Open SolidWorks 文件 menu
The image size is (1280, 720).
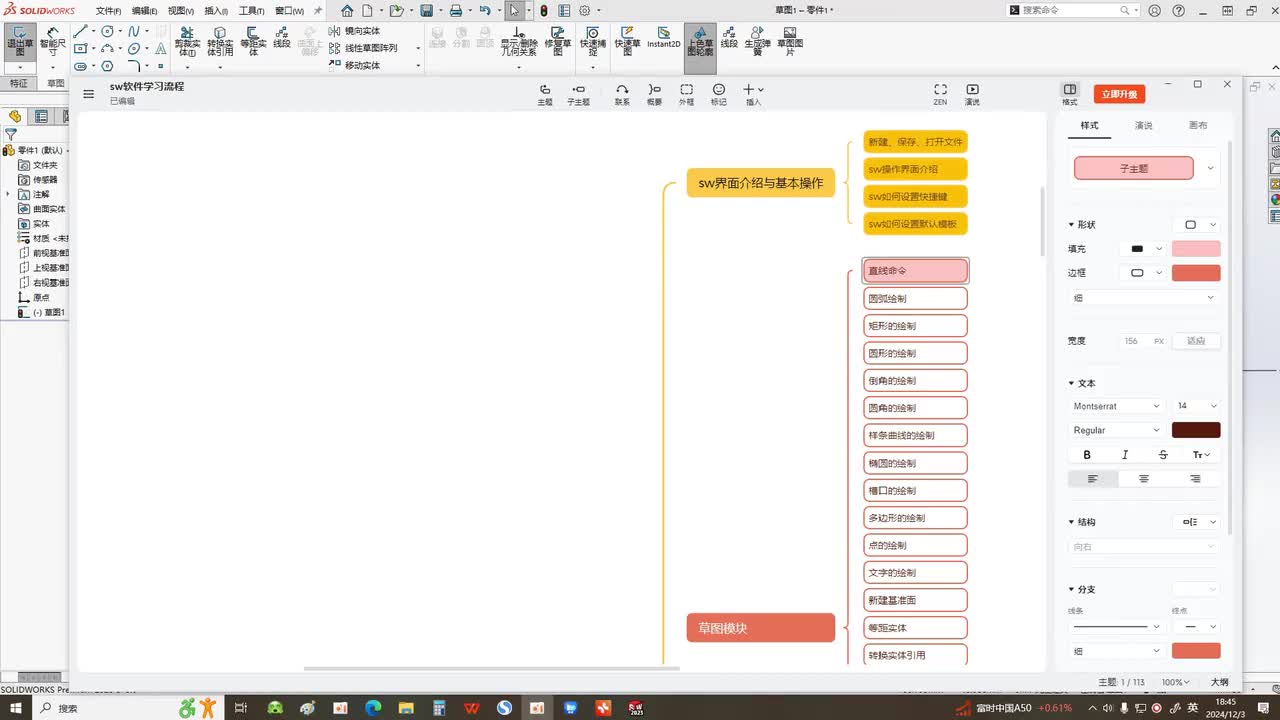pyautogui.click(x=108, y=11)
